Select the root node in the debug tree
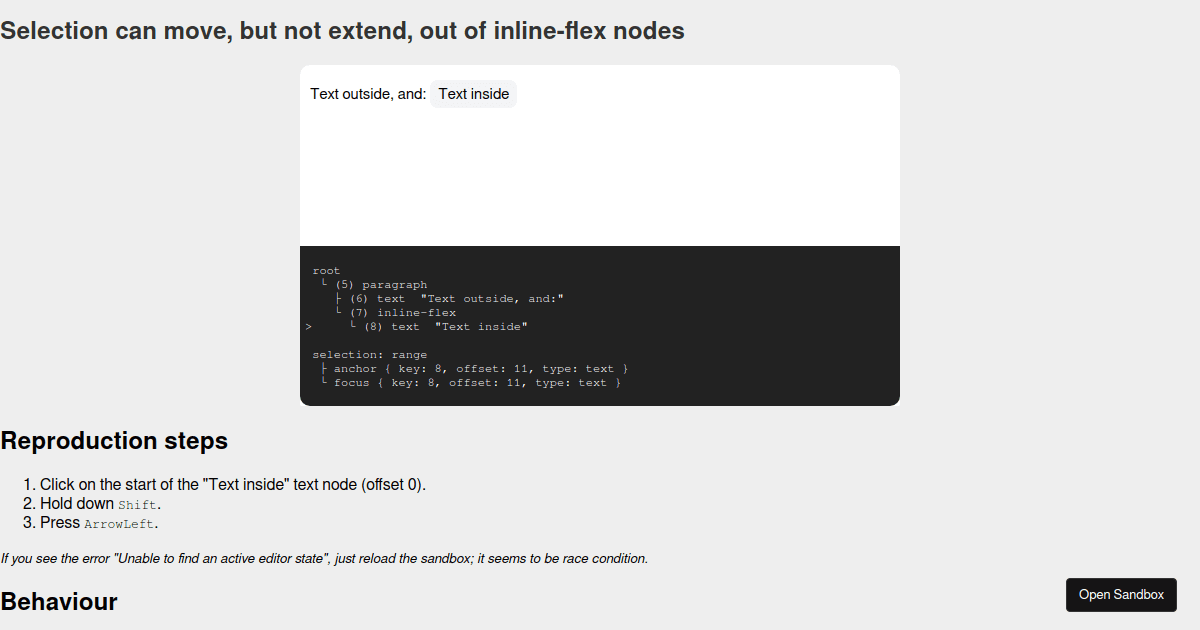The image size is (1200, 630). [x=326, y=270]
